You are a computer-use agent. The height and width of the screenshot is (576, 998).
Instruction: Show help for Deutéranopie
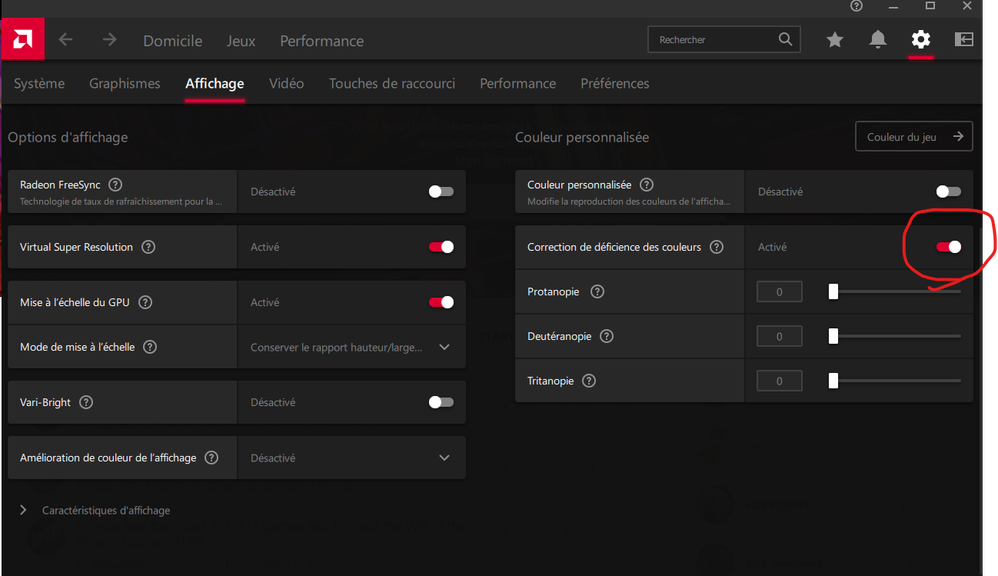[607, 336]
